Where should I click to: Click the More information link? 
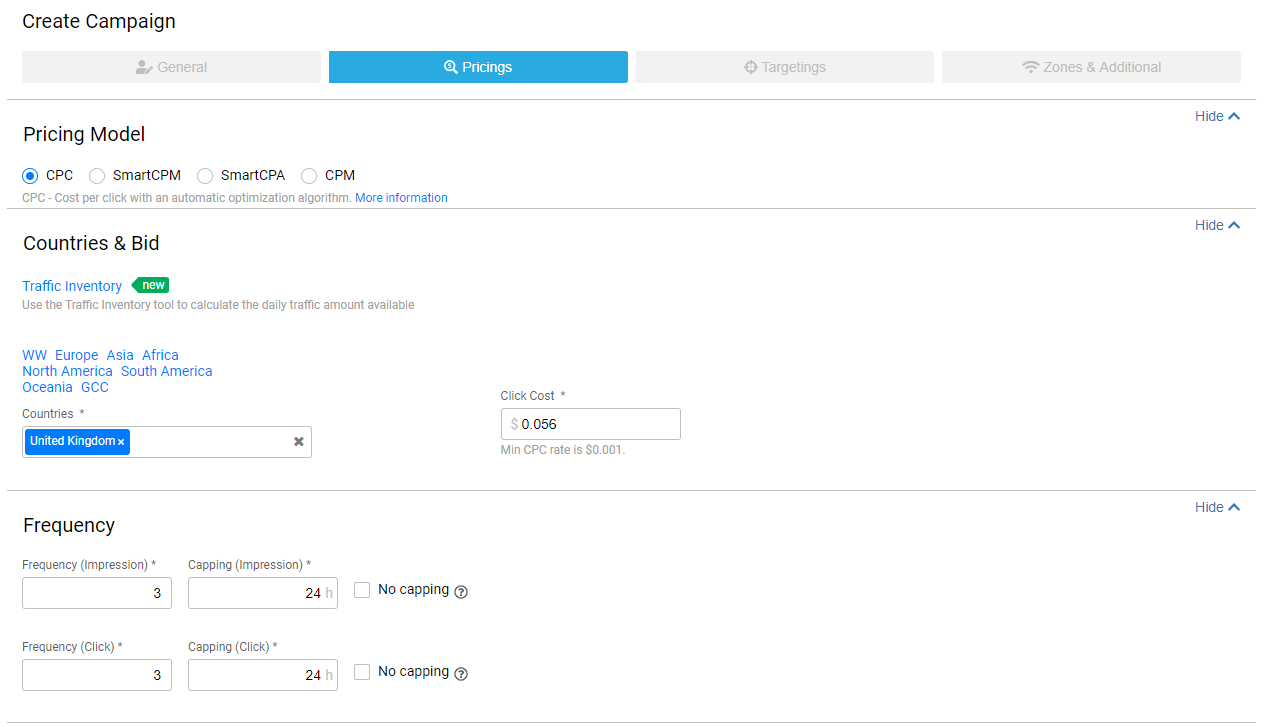(x=401, y=198)
